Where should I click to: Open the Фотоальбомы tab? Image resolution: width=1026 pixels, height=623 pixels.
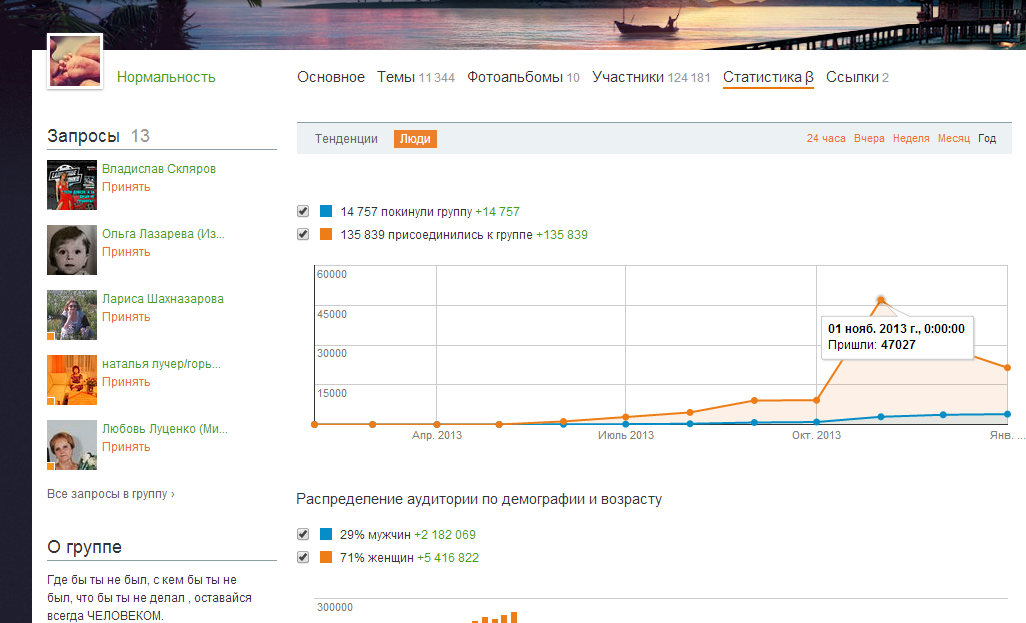523,77
